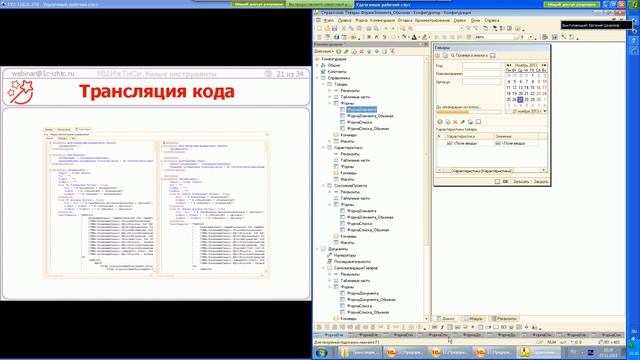Open the Конфигурация menu
The width and height of the screenshot is (640, 360).
point(382,20)
